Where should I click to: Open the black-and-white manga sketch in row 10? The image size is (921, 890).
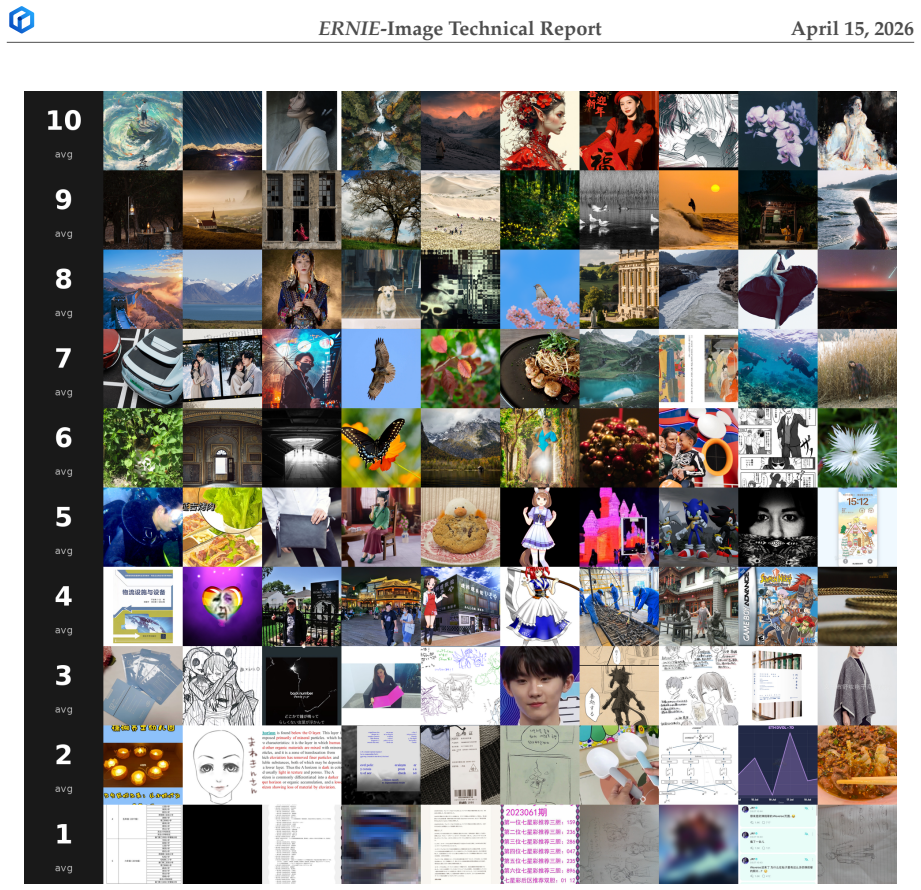(x=698, y=130)
